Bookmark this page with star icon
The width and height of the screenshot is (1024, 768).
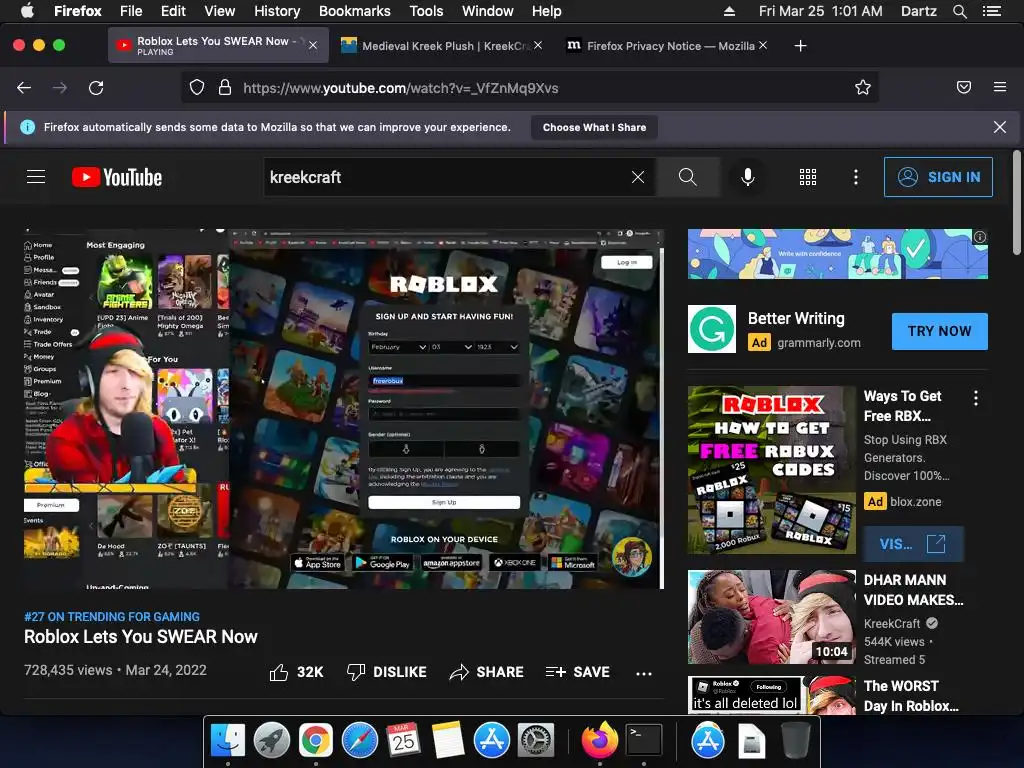coord(863,88)
